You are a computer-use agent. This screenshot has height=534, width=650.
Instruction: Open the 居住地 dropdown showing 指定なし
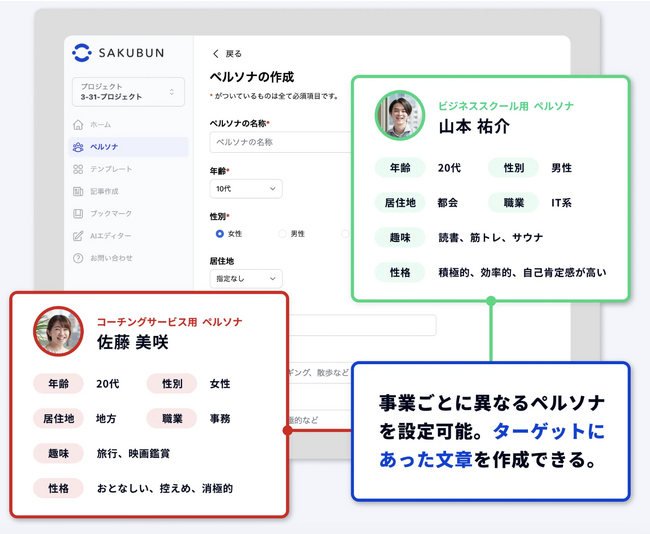point(246,278)
